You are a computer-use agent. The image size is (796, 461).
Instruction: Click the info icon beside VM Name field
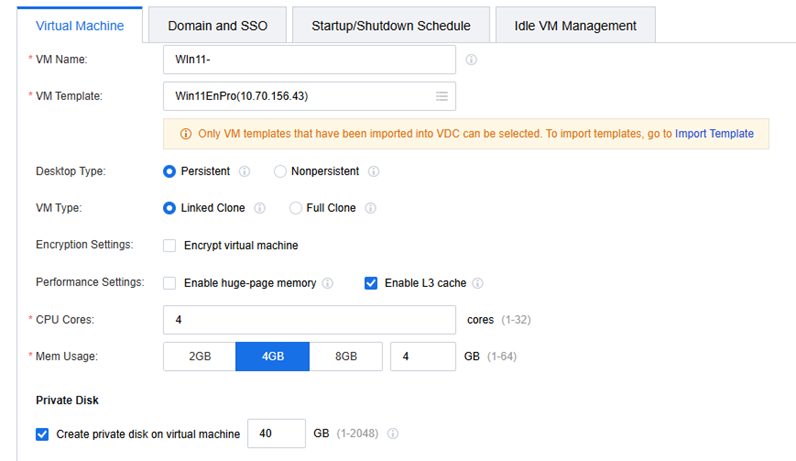(x=472, y=60)
